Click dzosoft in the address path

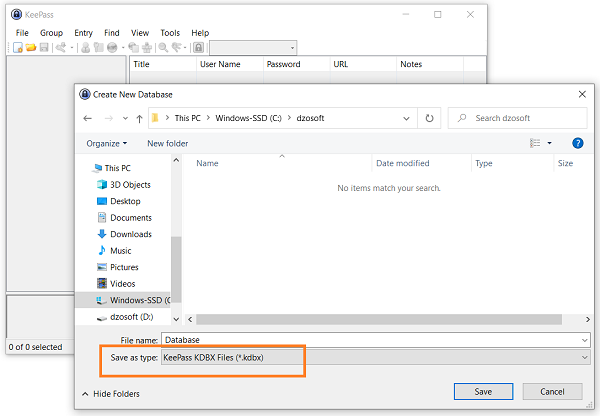(310, 118)
